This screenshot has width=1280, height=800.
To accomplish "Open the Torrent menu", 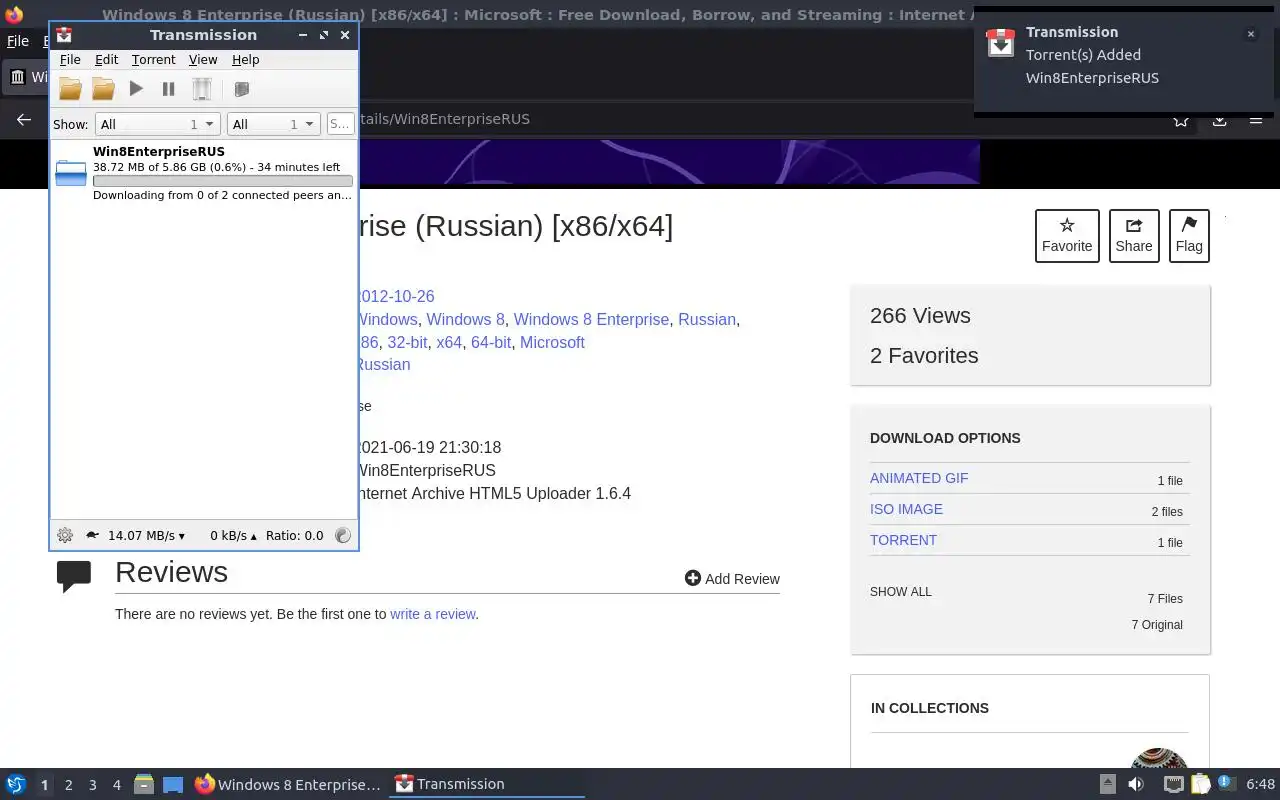I will (153, 60).
